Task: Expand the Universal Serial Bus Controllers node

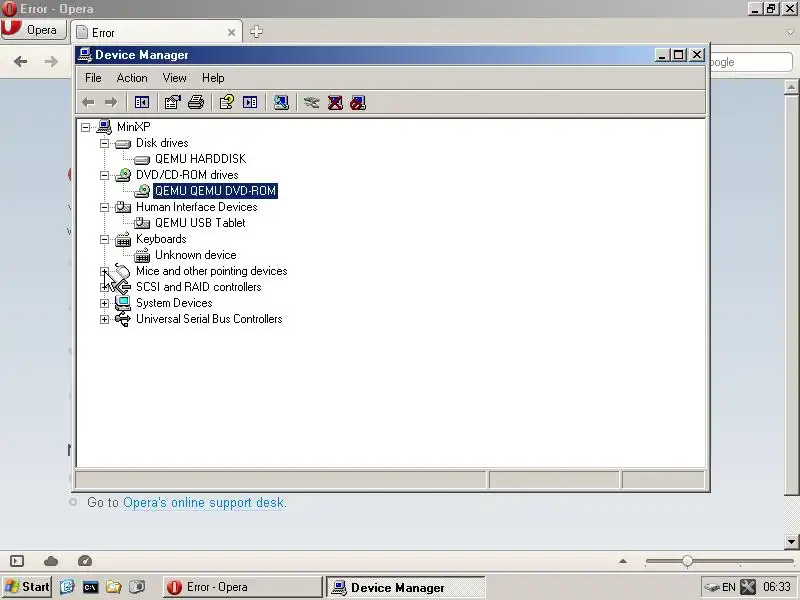Action: 105,319
